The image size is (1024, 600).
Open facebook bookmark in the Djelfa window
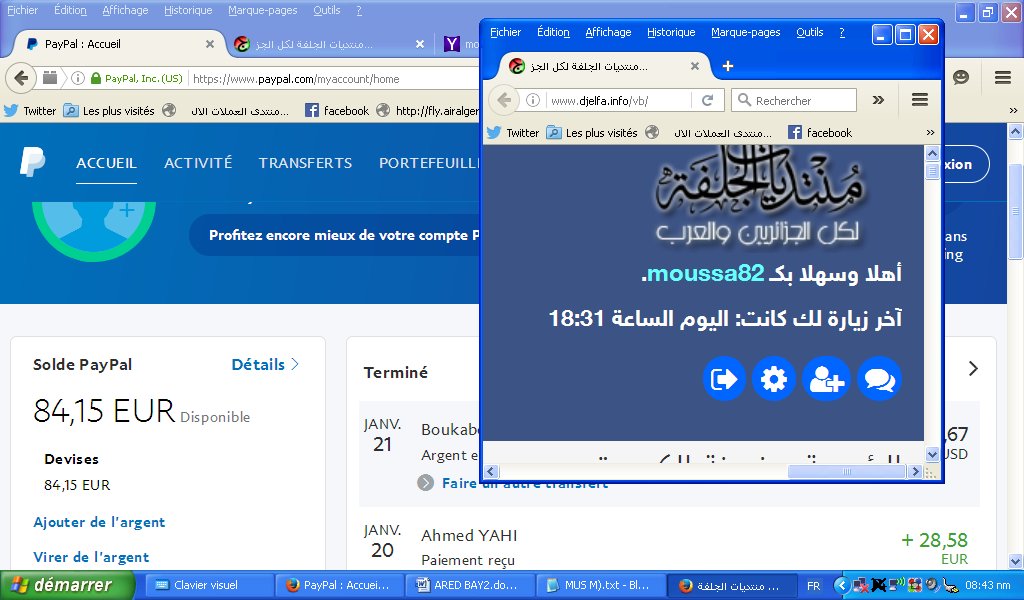(x=820, y=133)
